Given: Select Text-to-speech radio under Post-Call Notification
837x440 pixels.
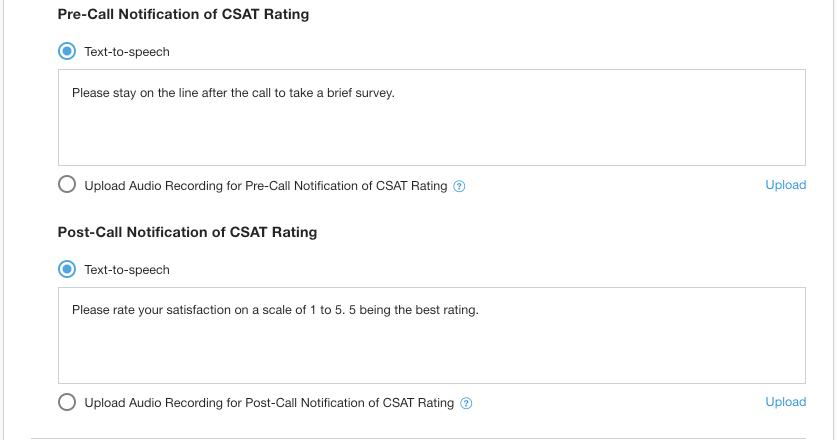Looking at the screenshot, I should 67,269.
